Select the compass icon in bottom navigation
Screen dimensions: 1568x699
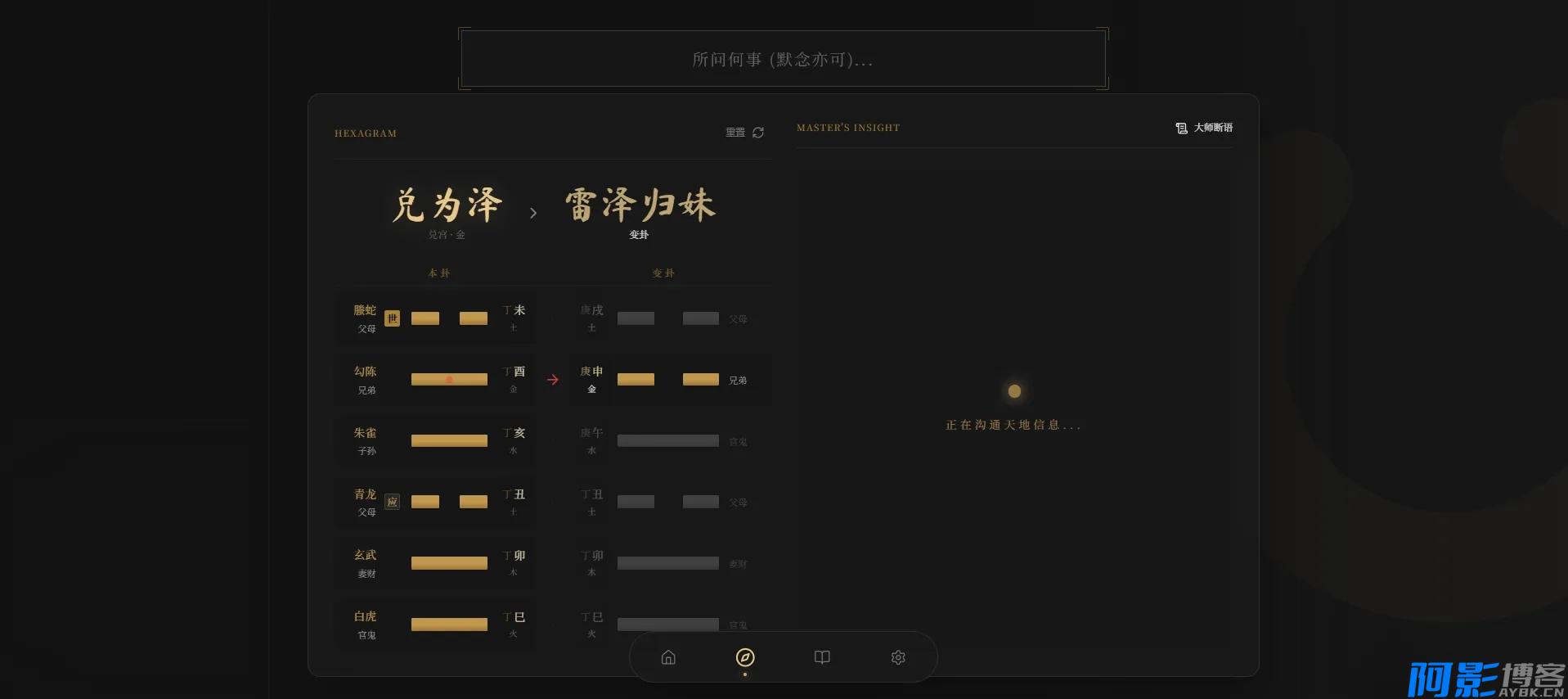pyautogui.click(x=745, y=657)
